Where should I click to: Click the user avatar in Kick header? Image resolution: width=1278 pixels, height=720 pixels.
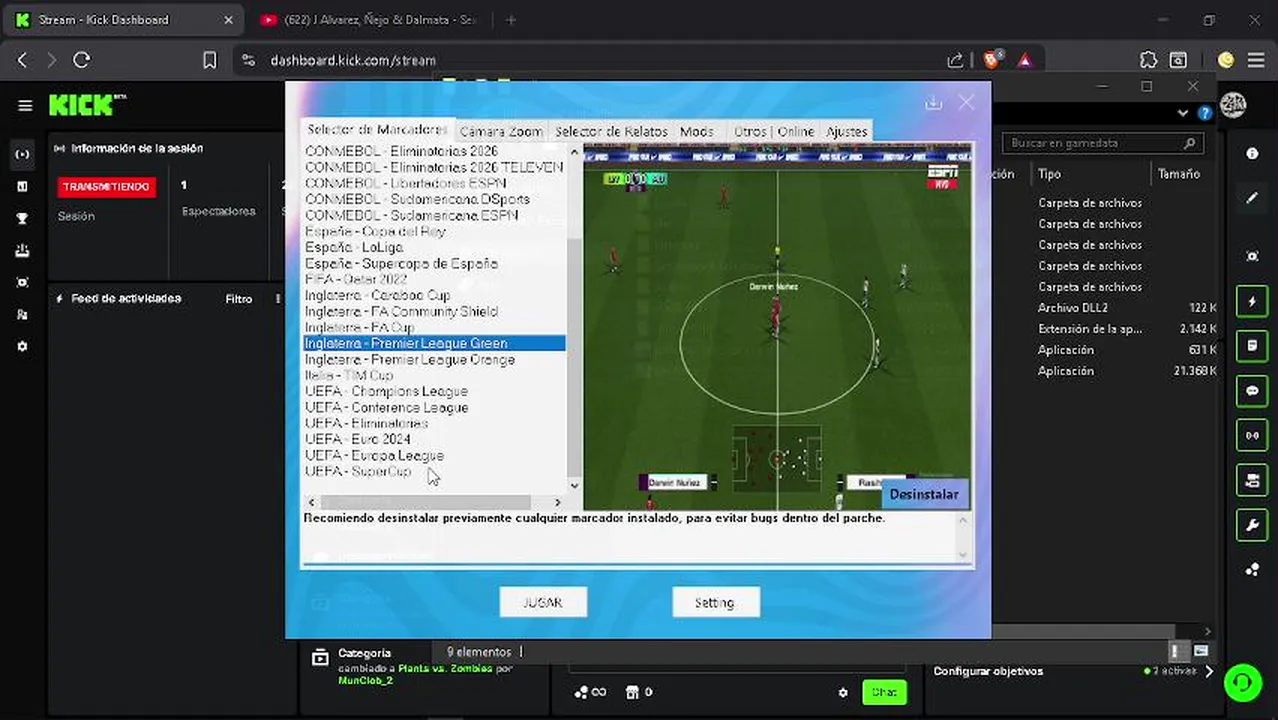pos(1233,105)
